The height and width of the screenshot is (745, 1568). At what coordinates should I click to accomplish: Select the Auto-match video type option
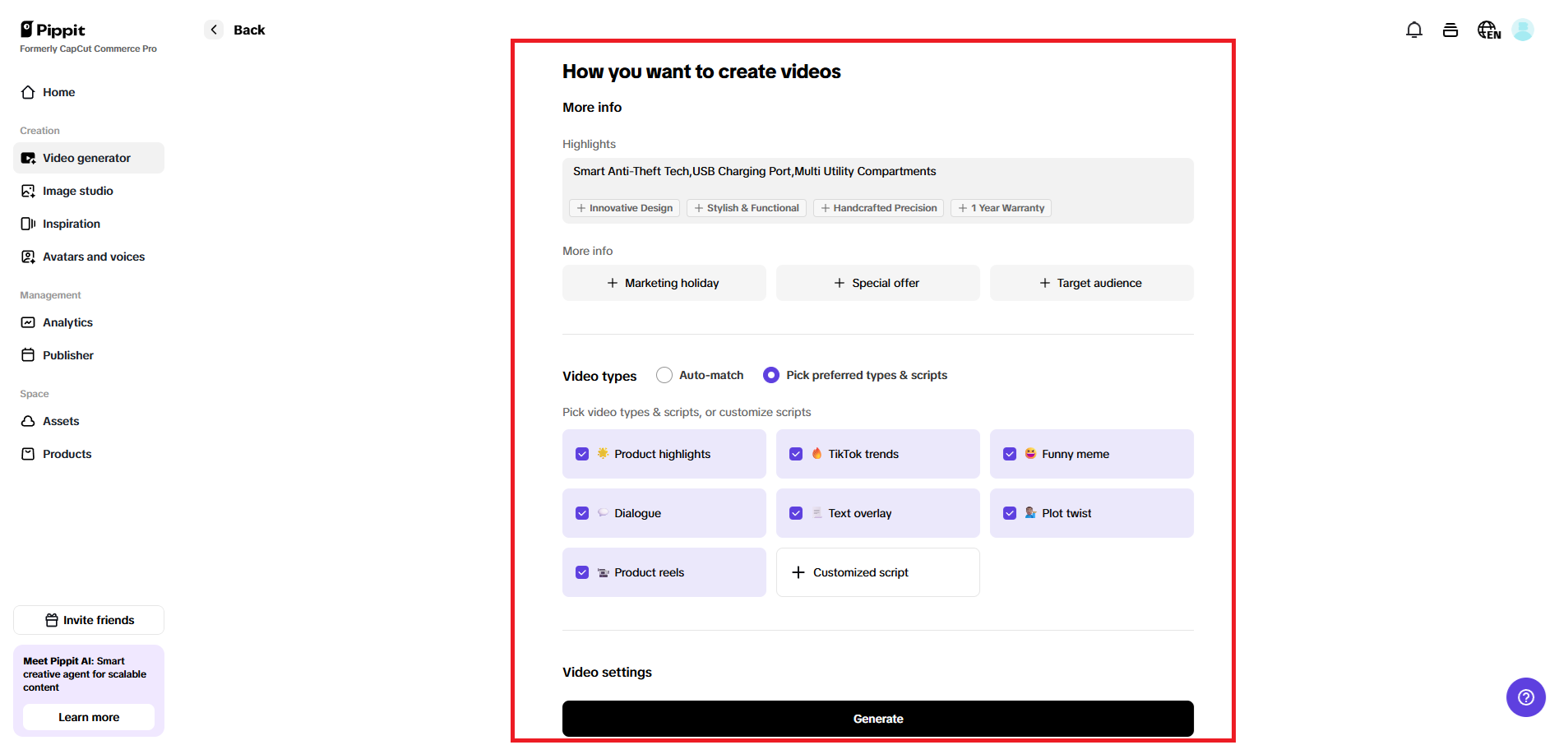(x=664, y=374)
